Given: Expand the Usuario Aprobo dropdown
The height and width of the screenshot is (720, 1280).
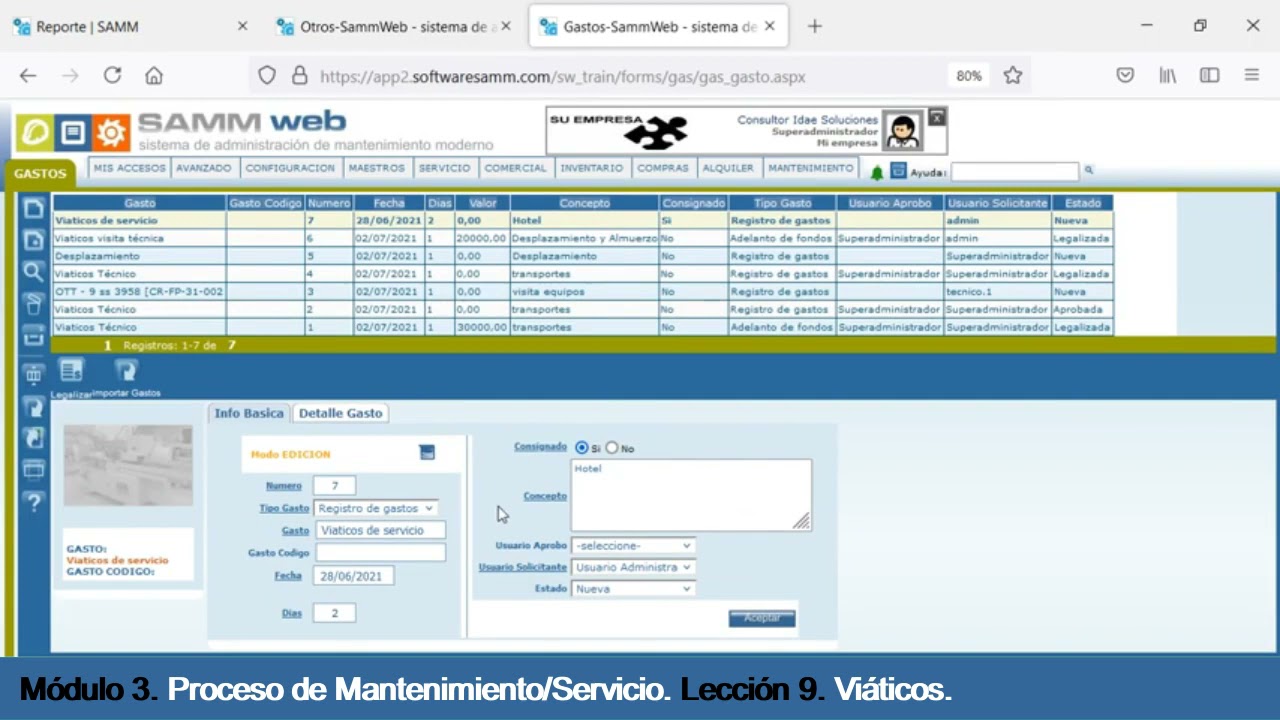Looking at the screenshot, I should (x=633, y=546).
